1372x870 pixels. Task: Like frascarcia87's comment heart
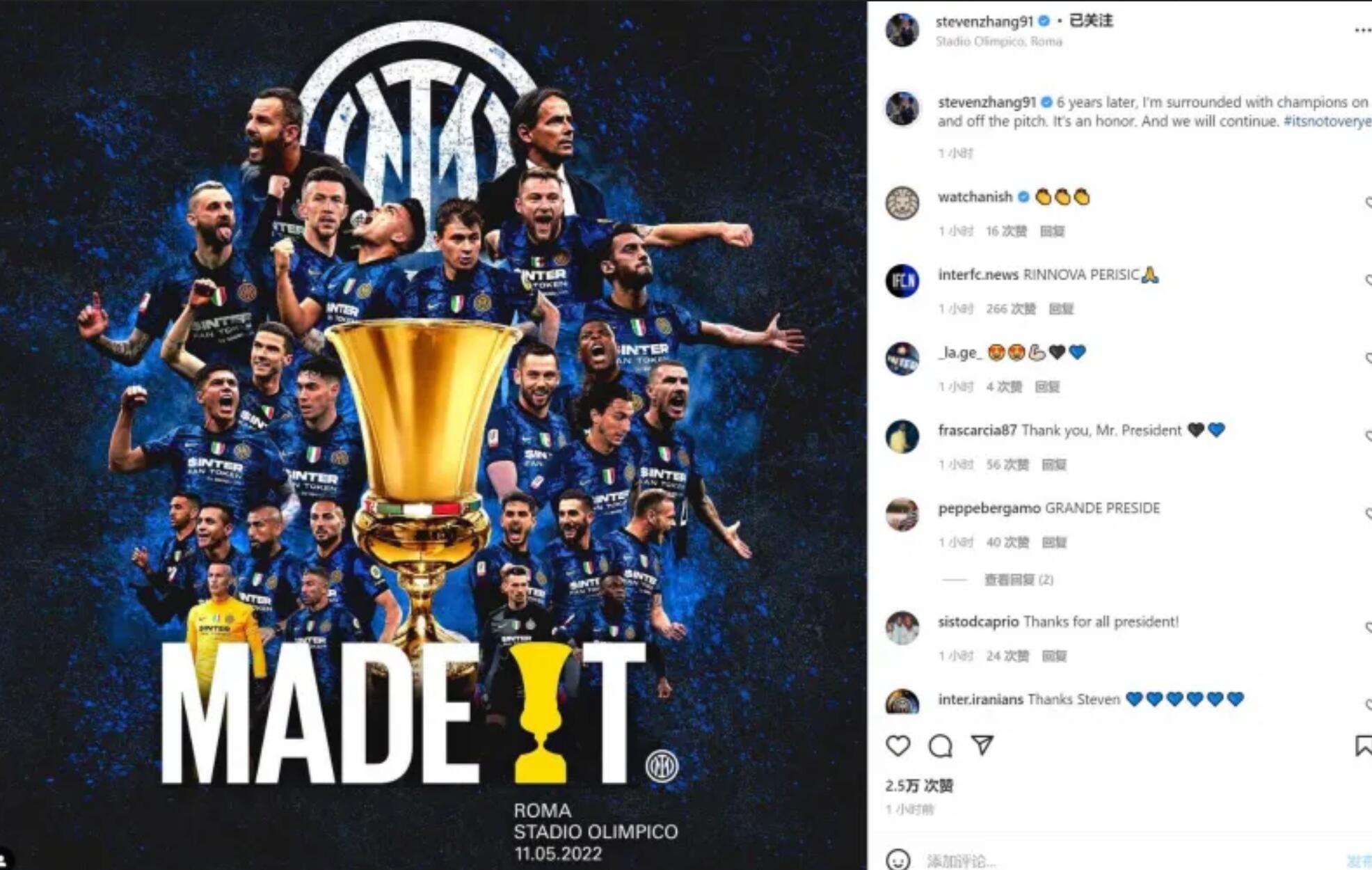tap(1368, 436)
